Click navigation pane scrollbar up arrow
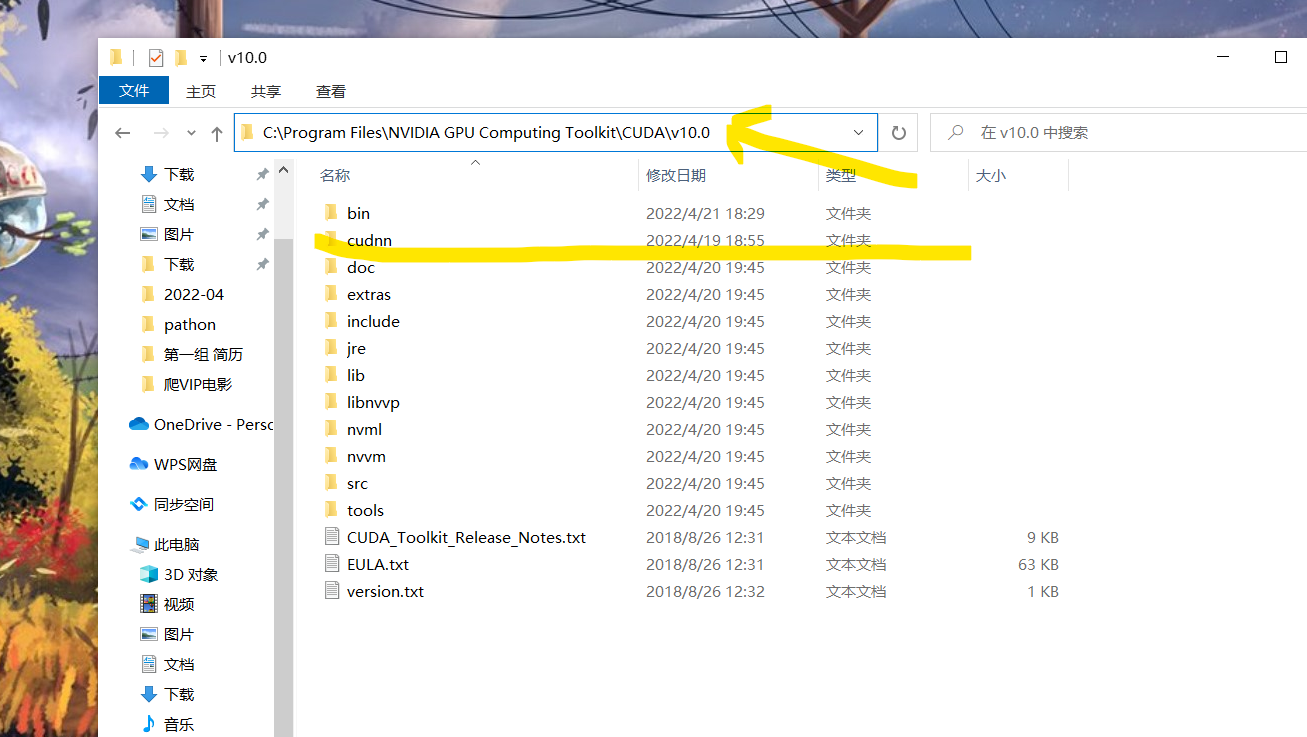 (284, 171)
